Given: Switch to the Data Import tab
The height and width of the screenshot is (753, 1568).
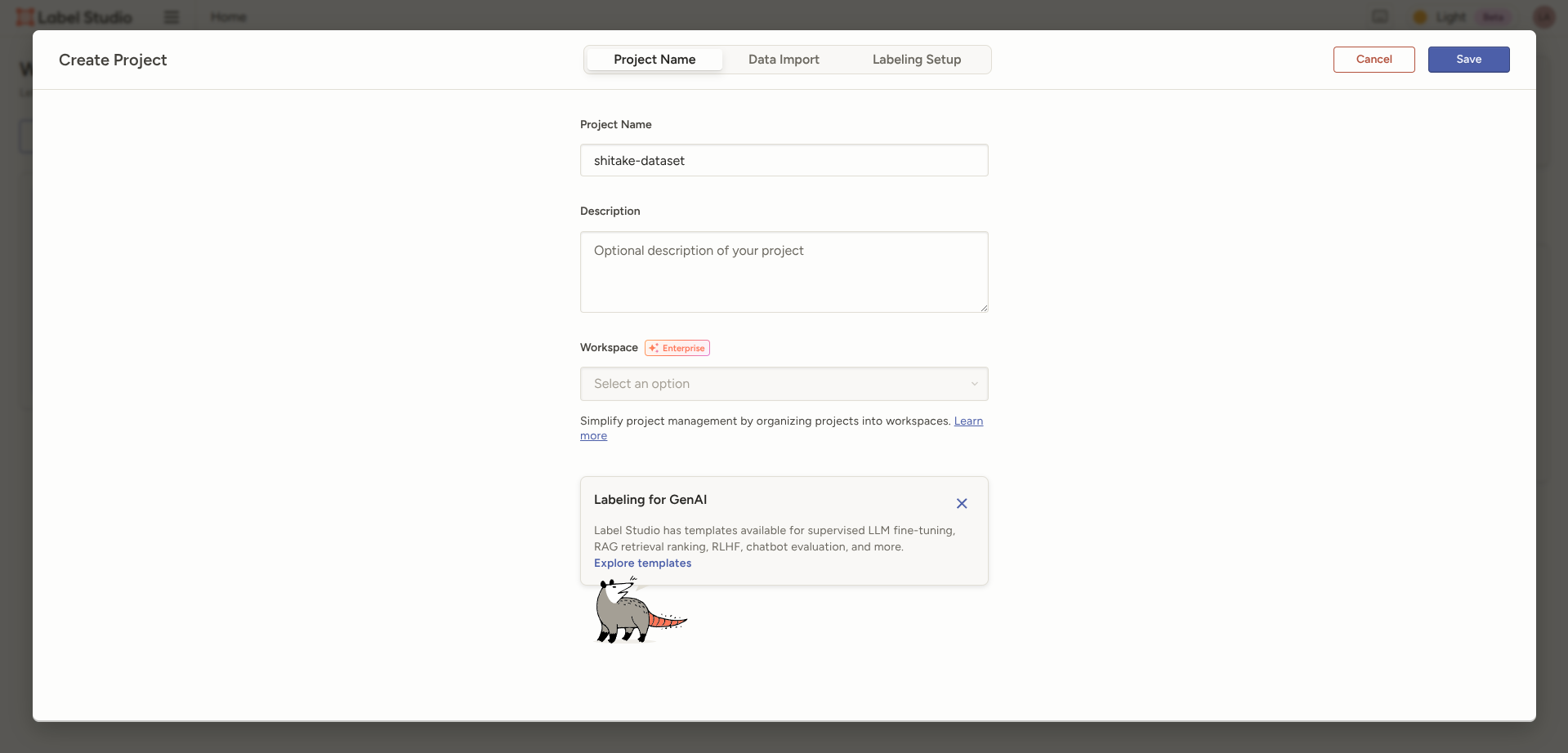Looking at the screenshot, I should click(784, 60).
